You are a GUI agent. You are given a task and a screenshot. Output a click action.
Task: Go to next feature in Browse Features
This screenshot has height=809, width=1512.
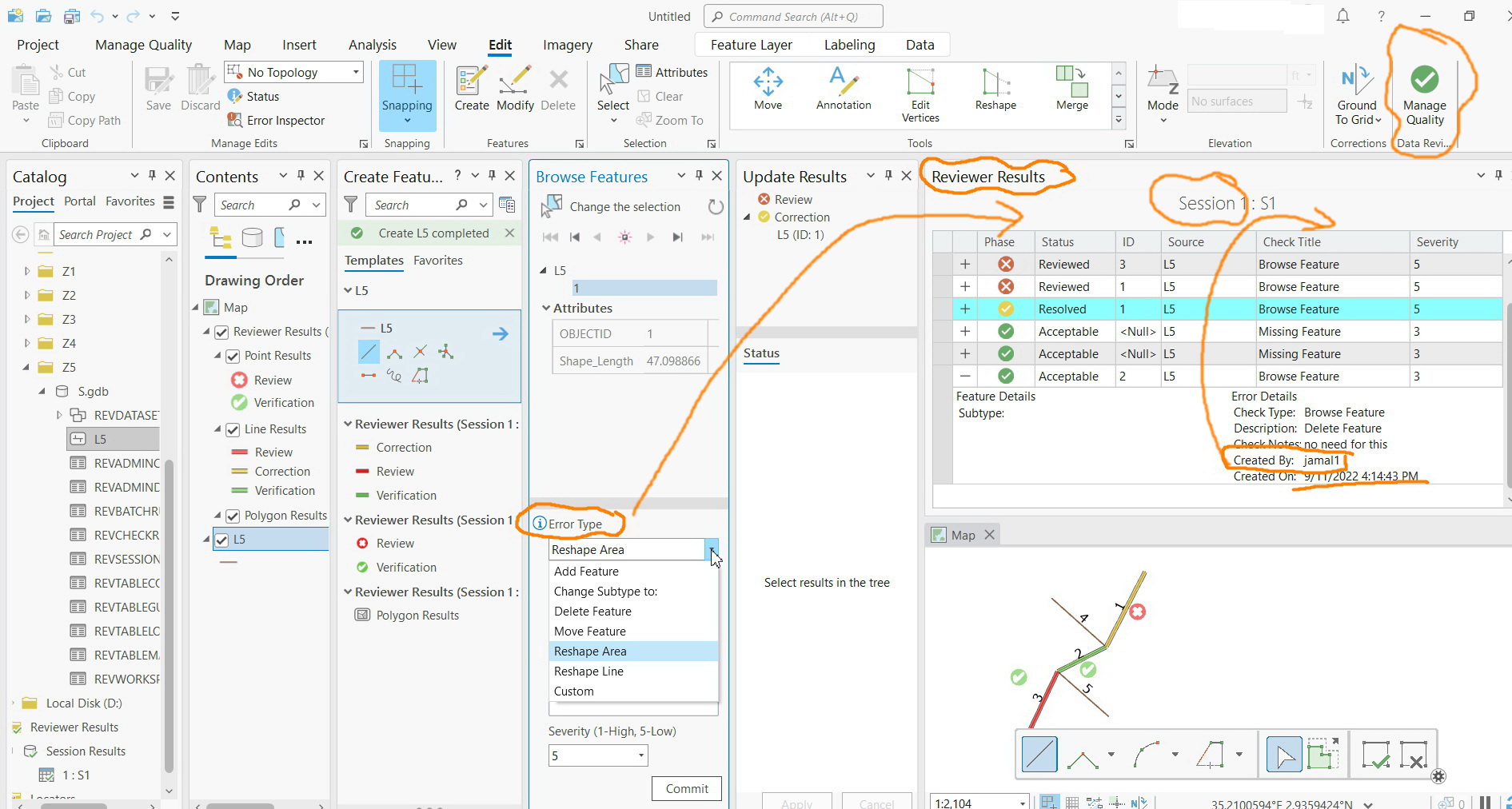coord(650,237)
